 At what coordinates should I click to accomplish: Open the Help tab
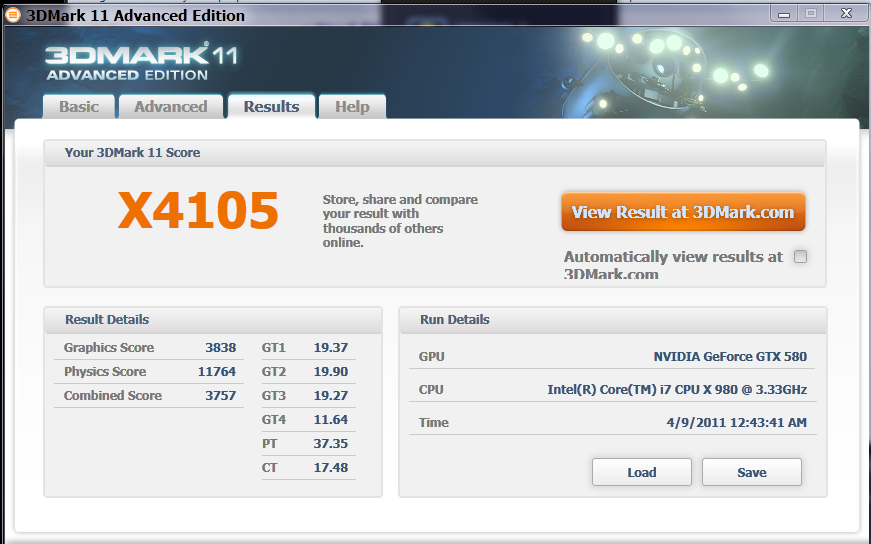[x=352, y=107]
